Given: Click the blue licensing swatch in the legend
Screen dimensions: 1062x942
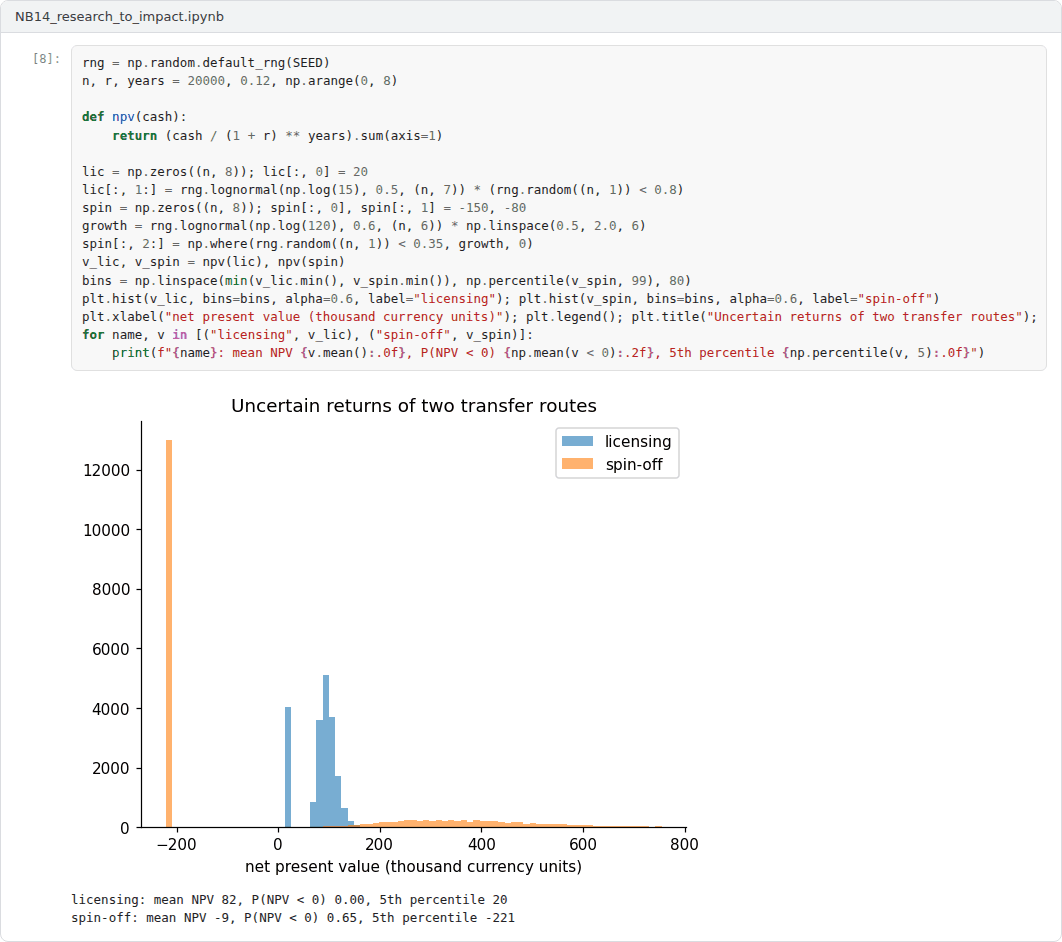Looking at the screenshot, I should pyautogui.click(x=577, y=441).
